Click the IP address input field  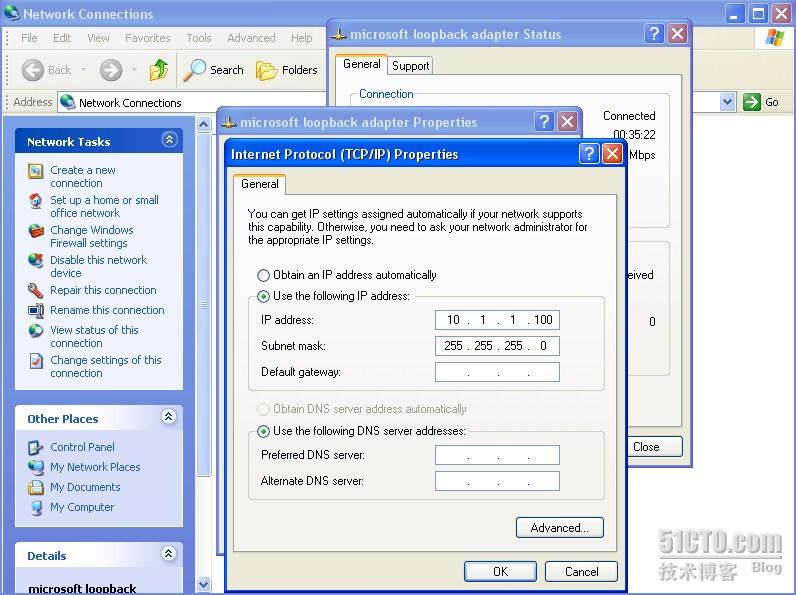tap(497, 320)
